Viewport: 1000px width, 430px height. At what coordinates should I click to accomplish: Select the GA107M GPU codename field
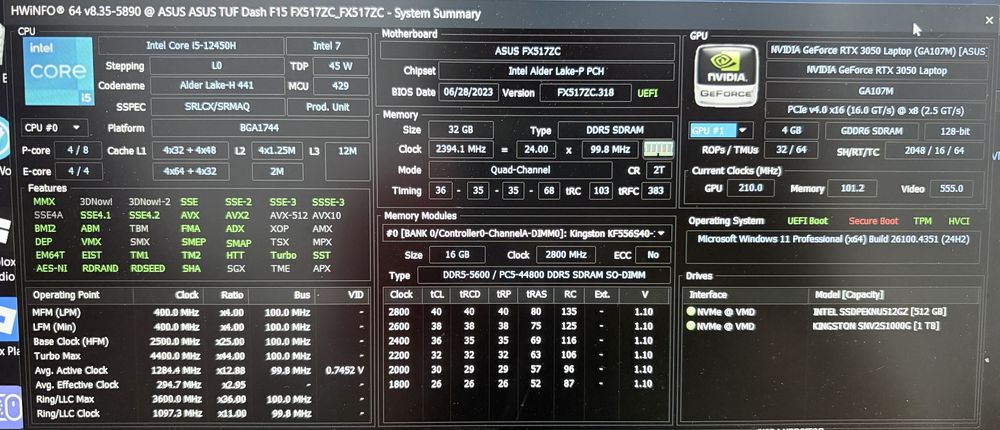point(877,91)
